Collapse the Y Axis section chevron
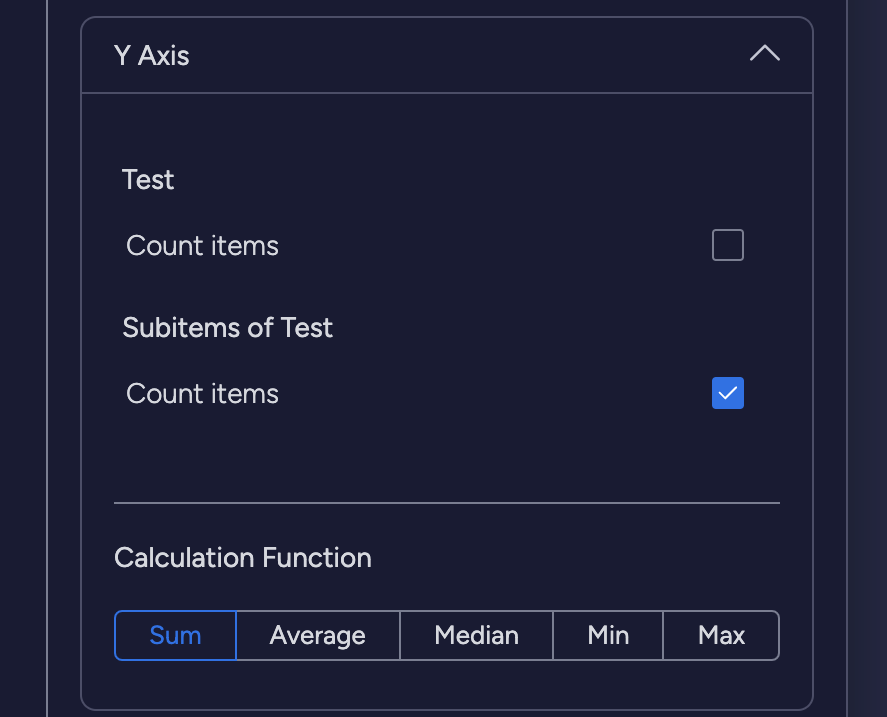Viewport: 887px width, 717px height. pyautogui.click(x=764, y=55)
